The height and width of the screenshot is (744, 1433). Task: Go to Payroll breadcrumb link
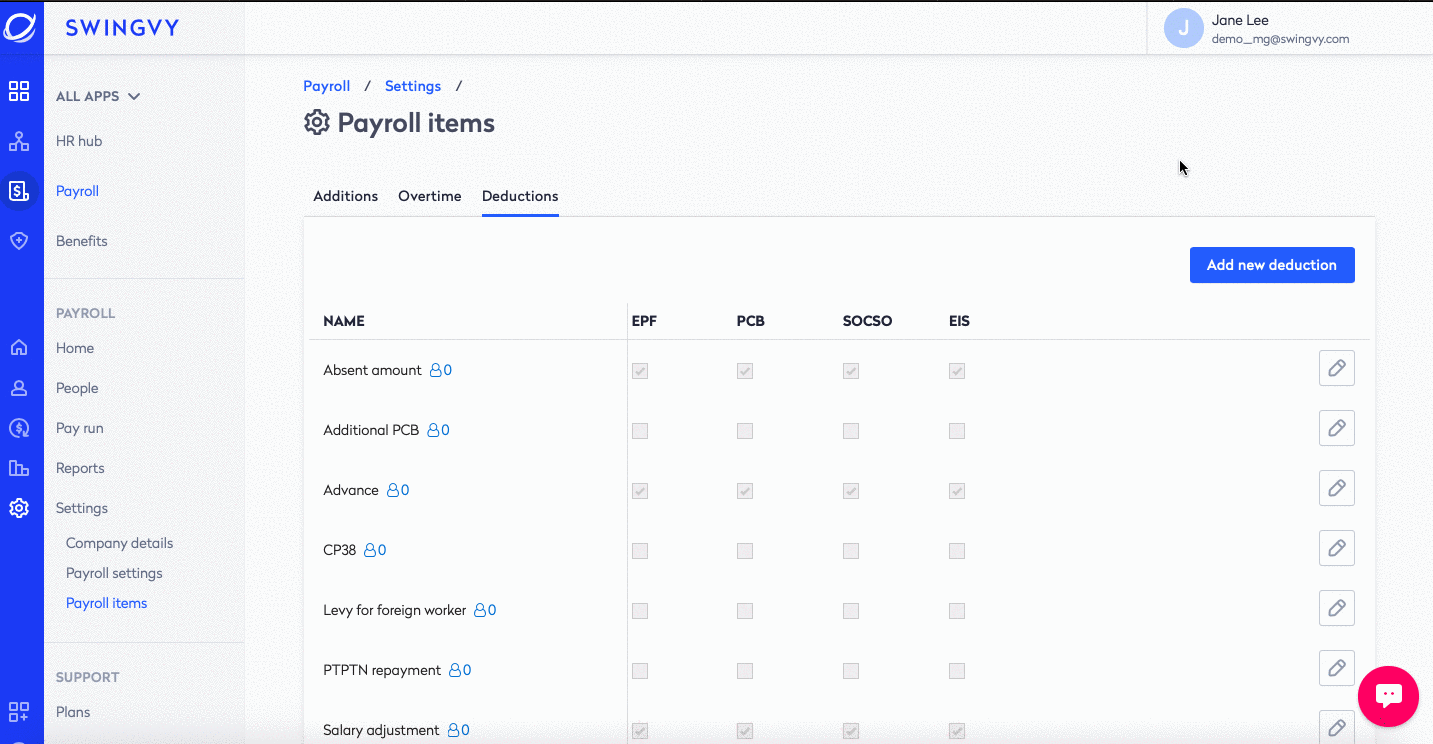click(x=327, y=86)
